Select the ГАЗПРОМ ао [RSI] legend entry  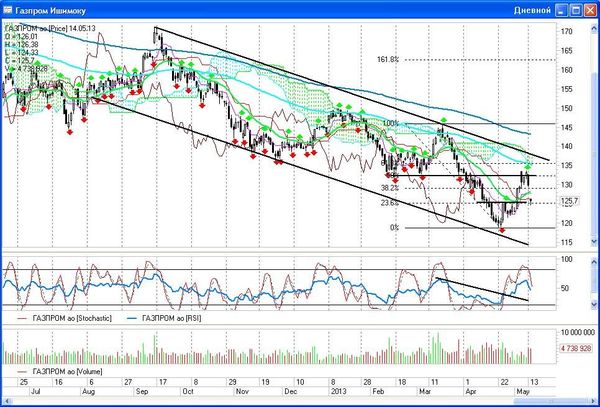(164, 318)
